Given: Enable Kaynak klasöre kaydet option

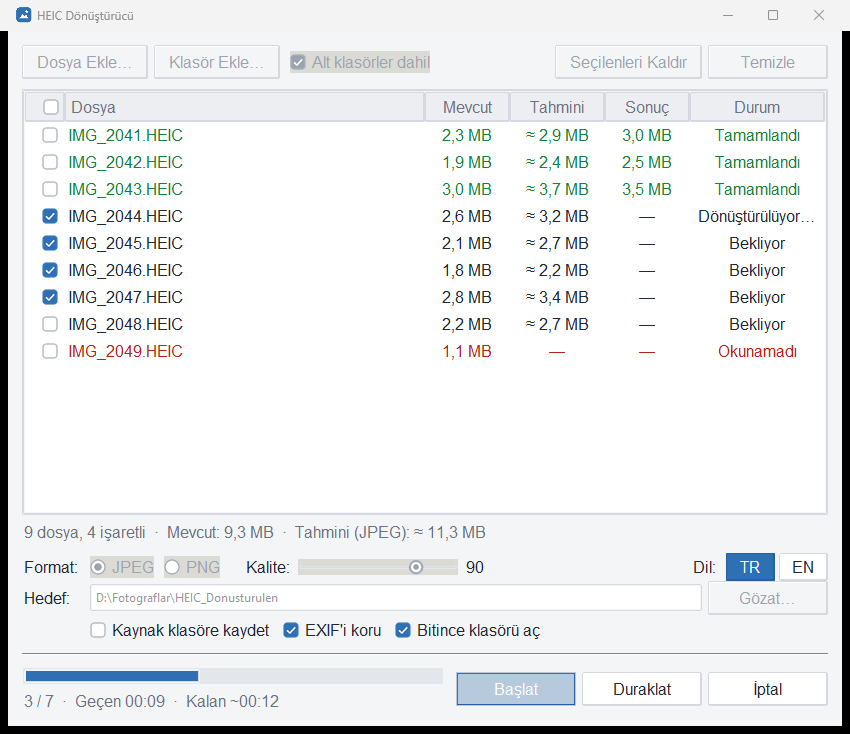Looking at the screenshot, I should 98,630.
